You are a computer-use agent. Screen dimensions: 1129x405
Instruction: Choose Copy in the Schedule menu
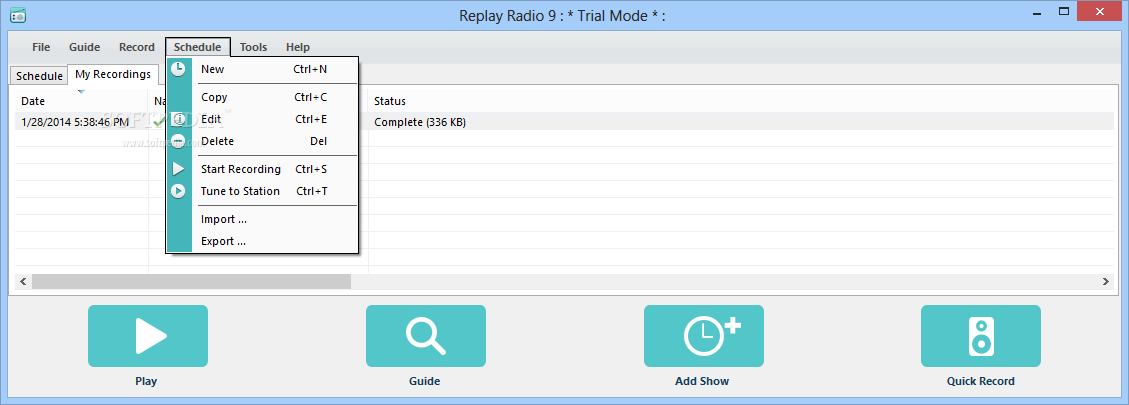coord(262,97)
